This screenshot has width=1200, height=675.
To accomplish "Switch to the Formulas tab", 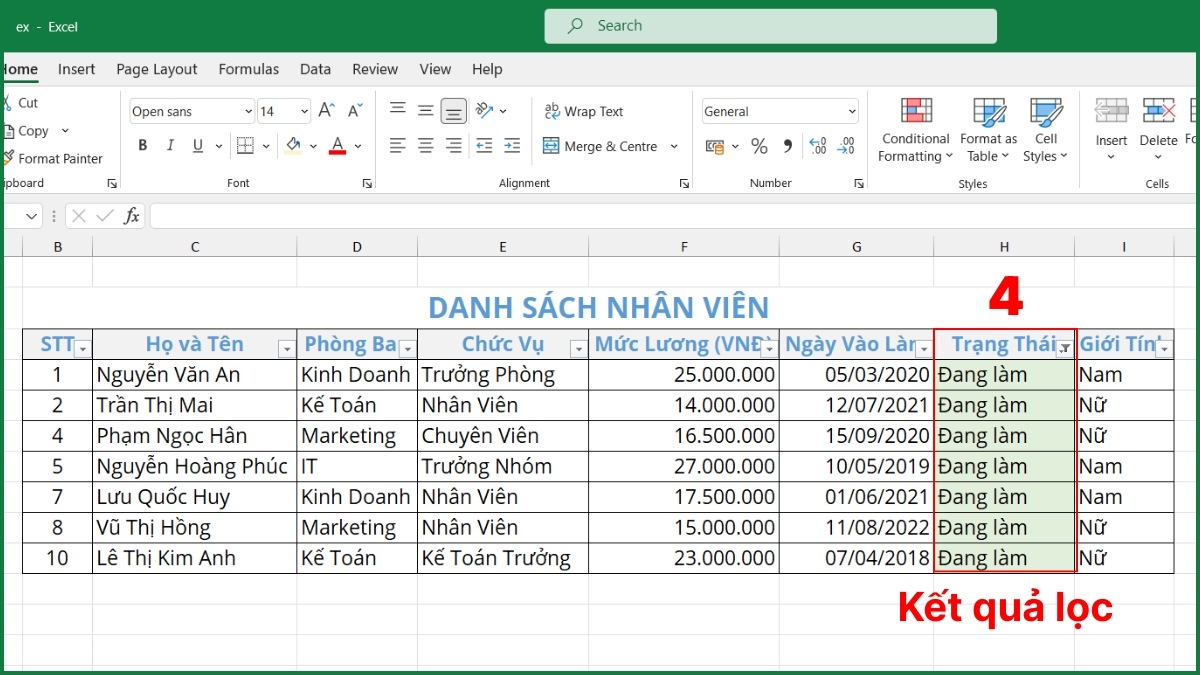I will tap(249, 69).
